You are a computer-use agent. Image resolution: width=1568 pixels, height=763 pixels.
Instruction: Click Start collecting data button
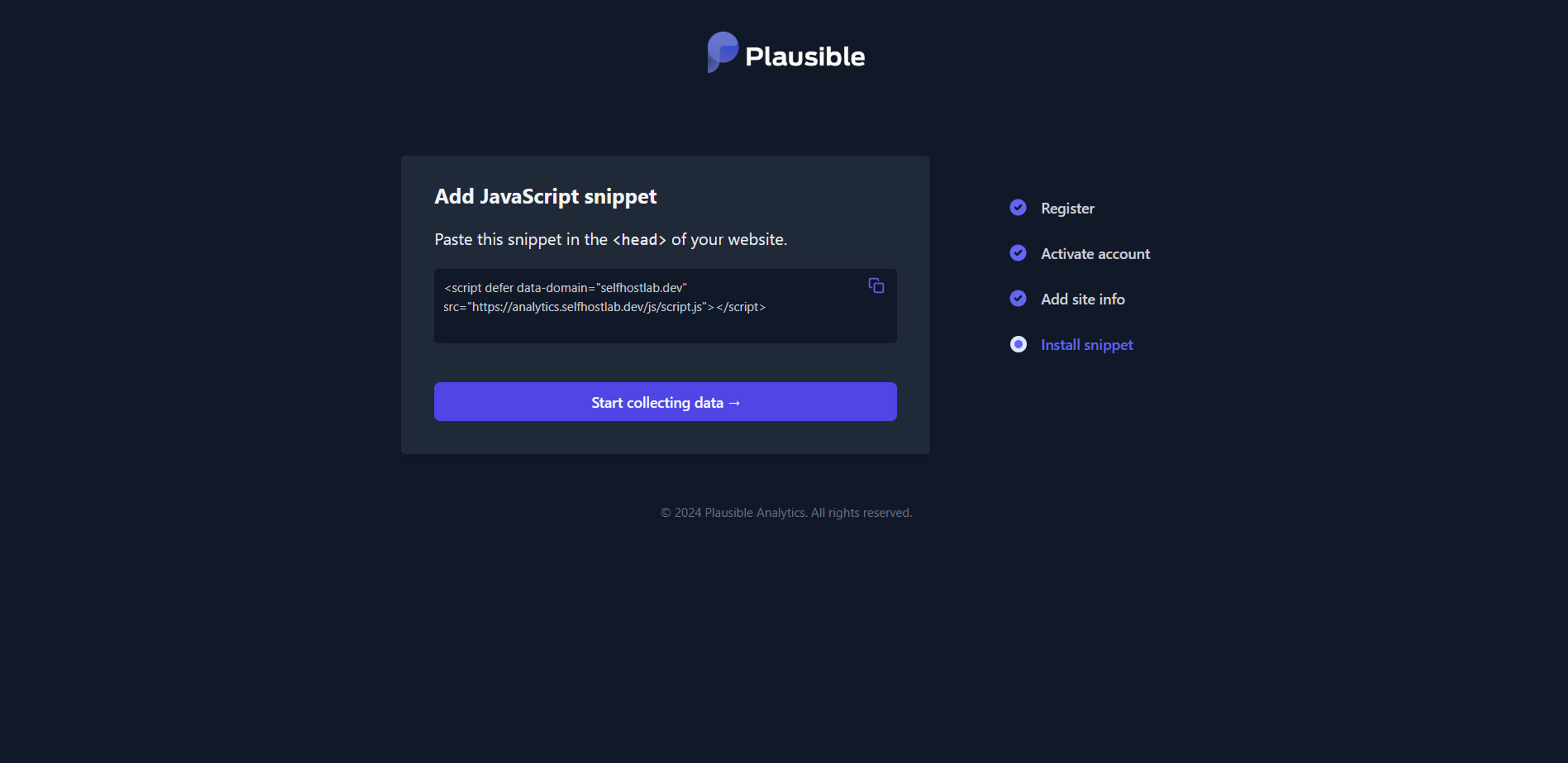pyautogui.click(x=665, y=402)
